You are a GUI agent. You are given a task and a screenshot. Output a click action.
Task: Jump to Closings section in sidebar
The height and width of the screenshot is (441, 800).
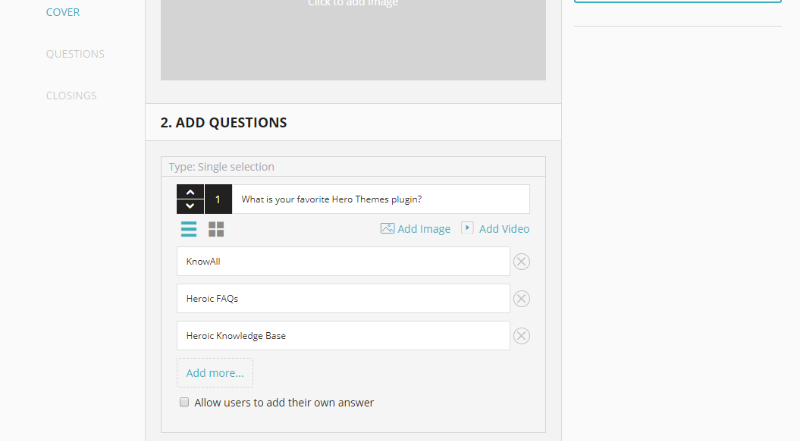71,96
